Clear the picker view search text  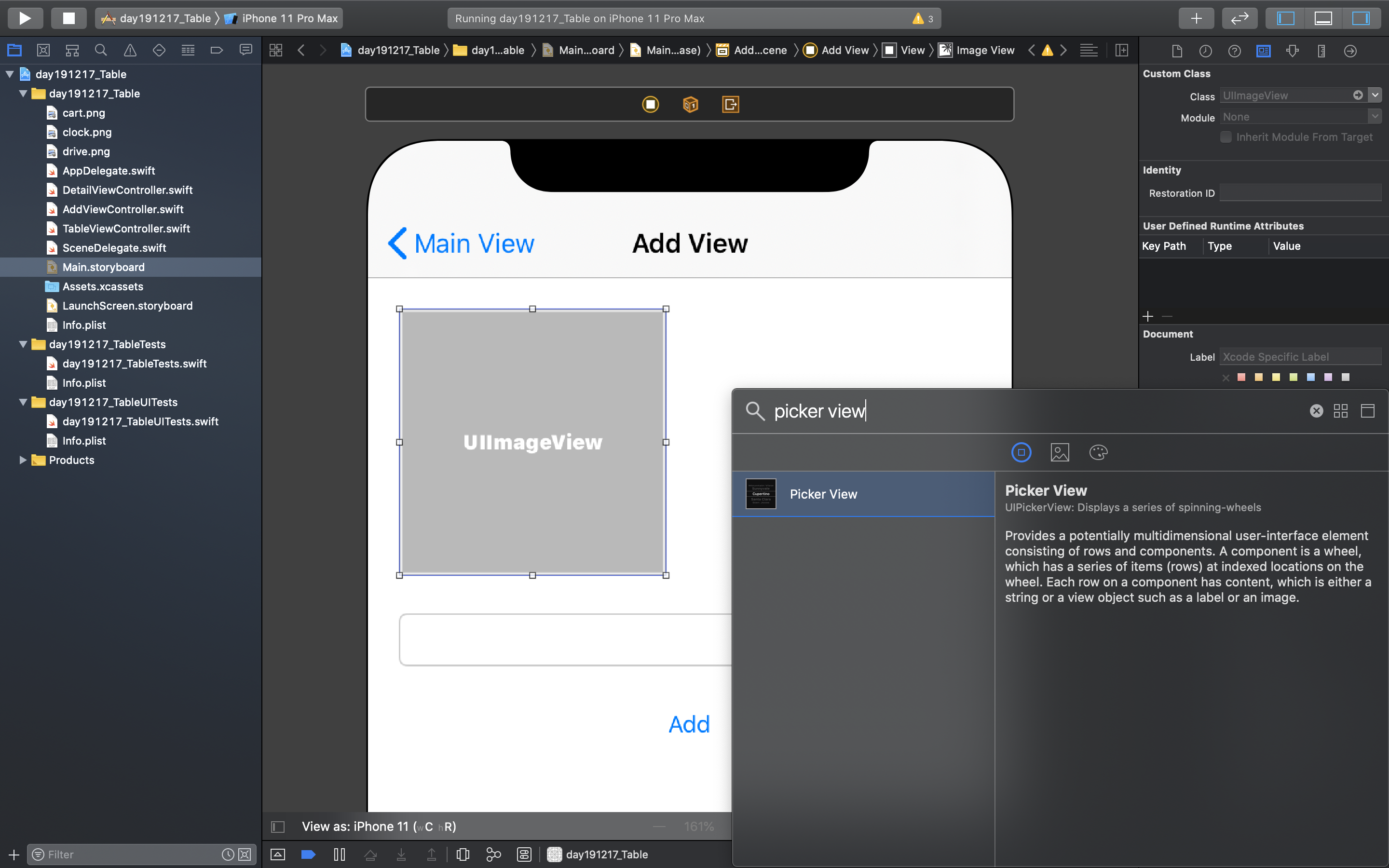click(x=1316, y=411)
